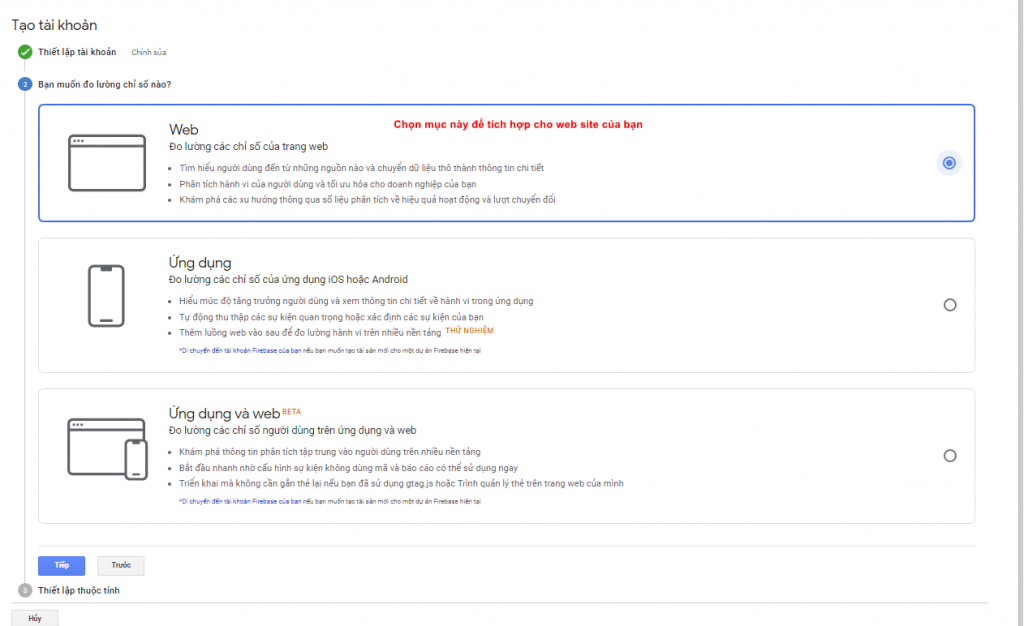The height and width of the screenshot is (626, 1024).
Task: Select the Ứng dụng radio button
Action: coord(949,305)
